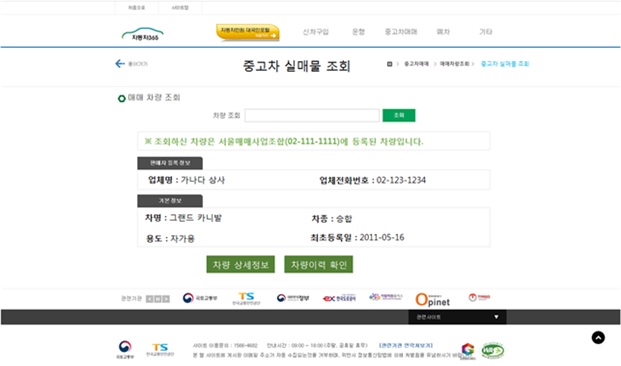Image resolution: width=621 pixels, height=366 pixels.
Task: Click the 자동차365 car logo
Action: coord(143,34)
